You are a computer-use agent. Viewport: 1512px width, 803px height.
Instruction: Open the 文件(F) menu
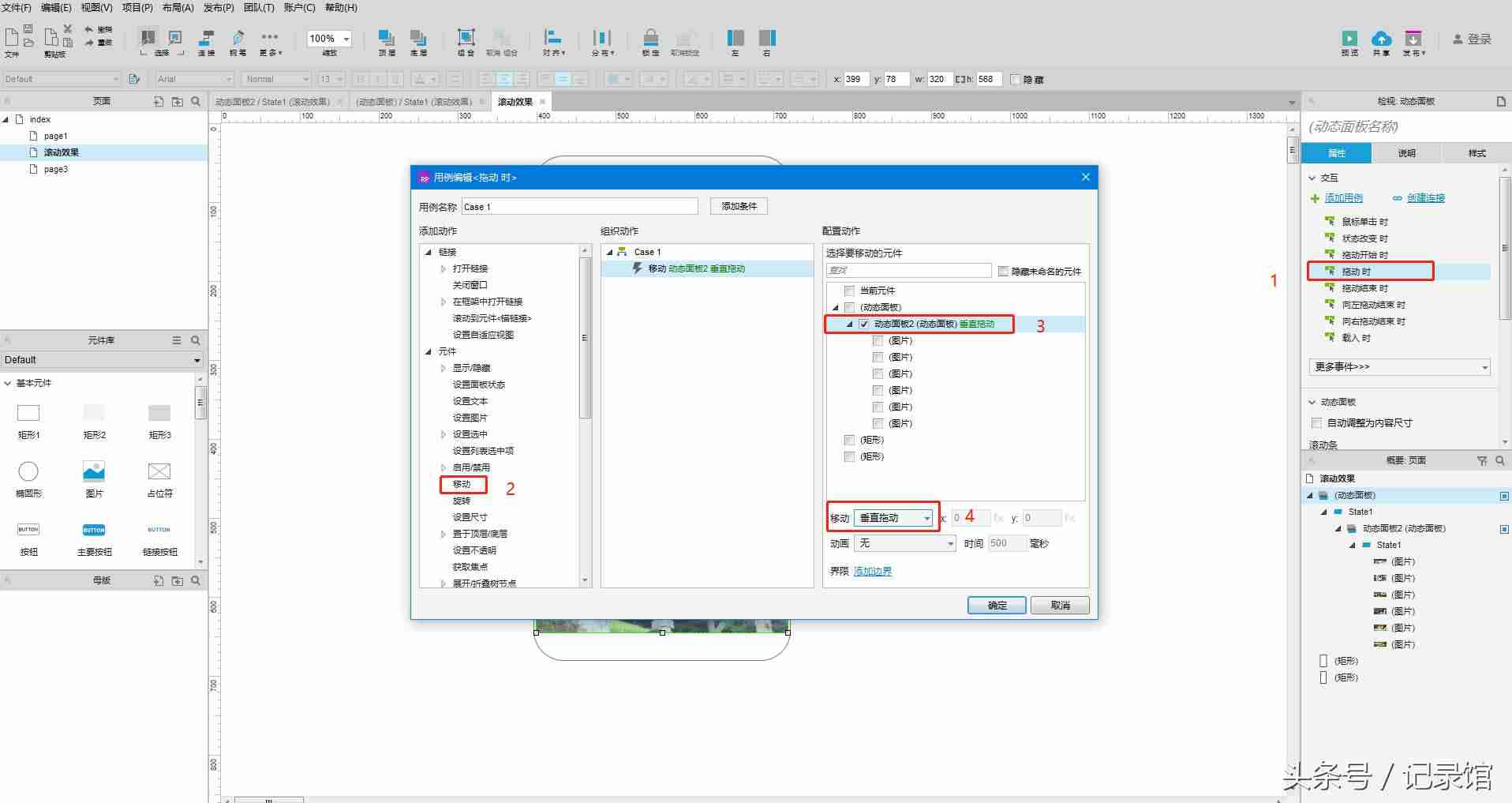coord(17,7)
